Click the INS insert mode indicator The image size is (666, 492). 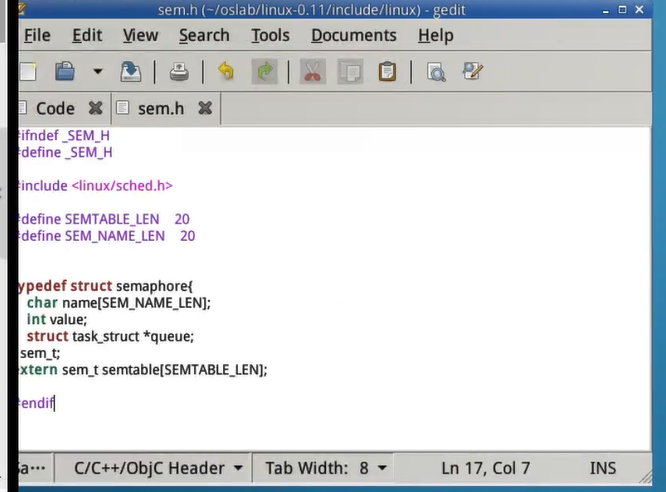(x=603, y=468)
